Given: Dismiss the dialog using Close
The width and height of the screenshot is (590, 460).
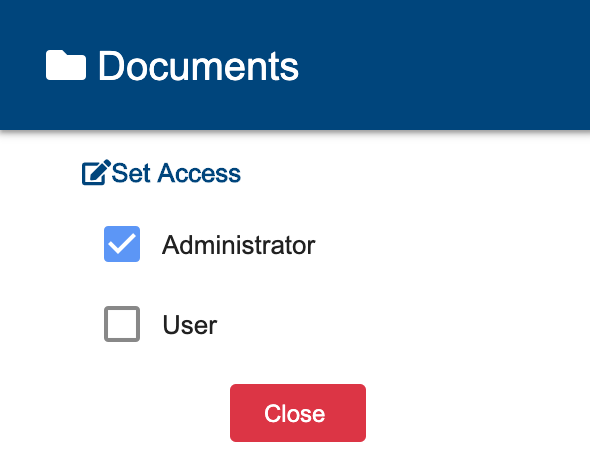Looking at the screenshot, I should (298, 413).
